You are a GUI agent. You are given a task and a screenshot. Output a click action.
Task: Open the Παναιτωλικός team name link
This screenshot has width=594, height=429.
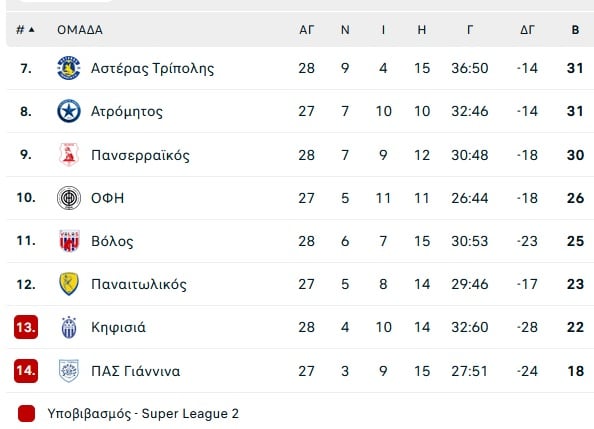coord(139,284)
